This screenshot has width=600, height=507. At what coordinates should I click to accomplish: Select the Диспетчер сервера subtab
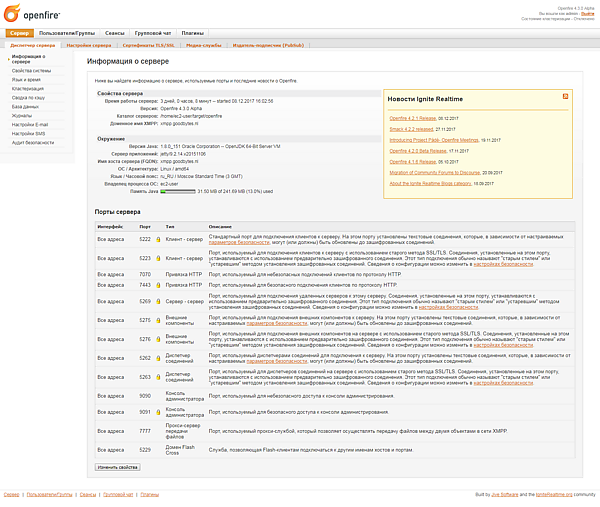pyautogui.click(x=33, y=45)
